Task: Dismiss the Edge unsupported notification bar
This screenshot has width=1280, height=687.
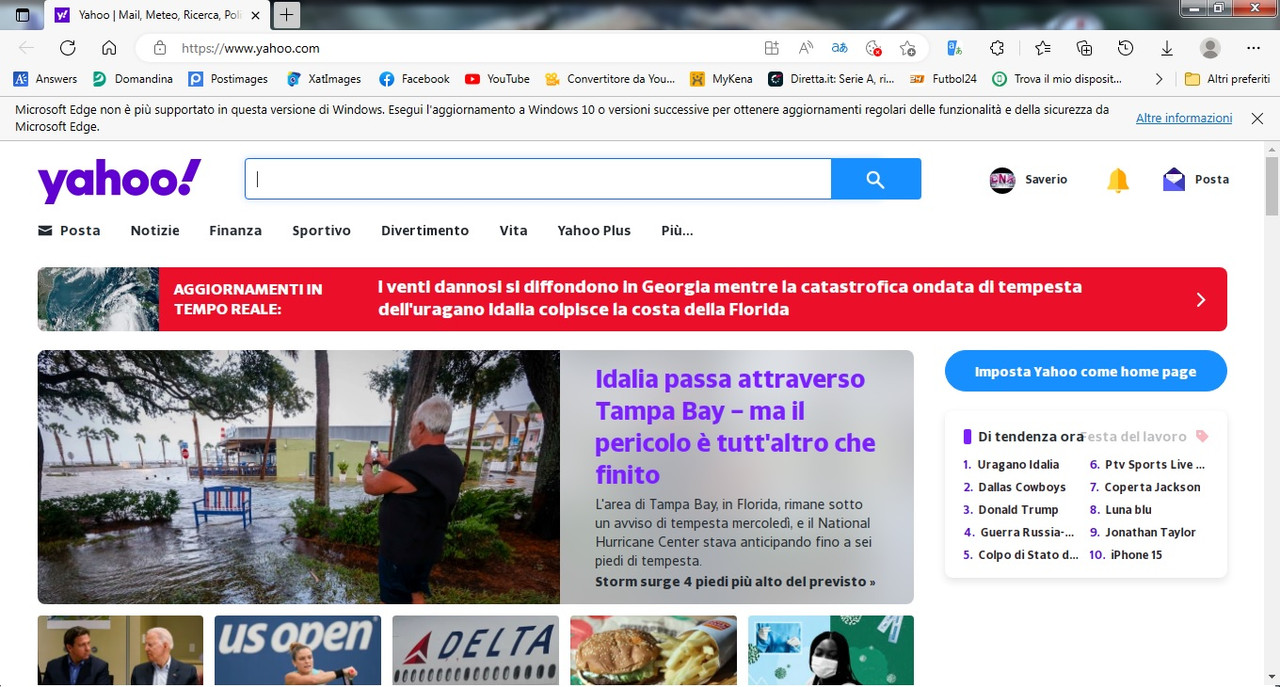Action: 1257,118
